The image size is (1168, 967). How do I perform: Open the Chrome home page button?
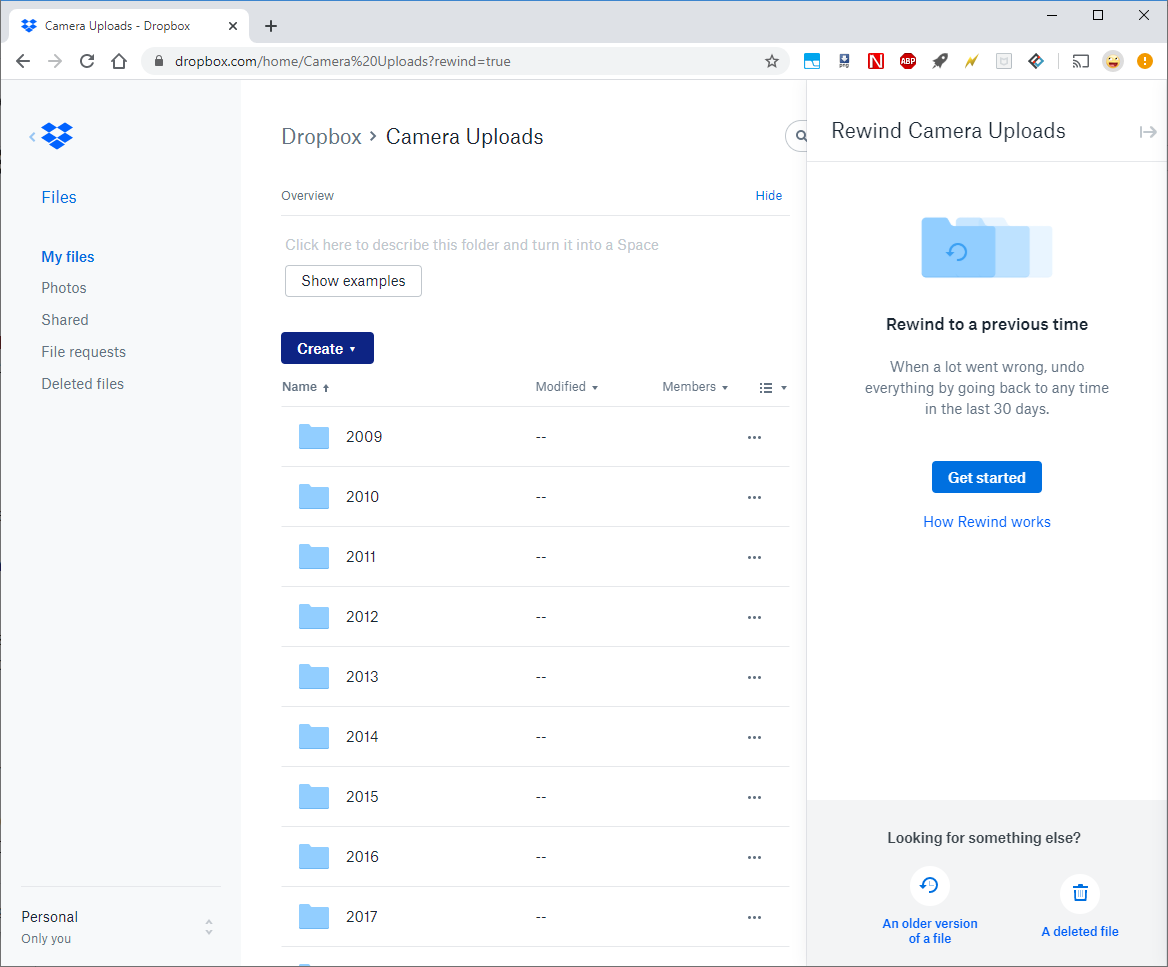119,61
